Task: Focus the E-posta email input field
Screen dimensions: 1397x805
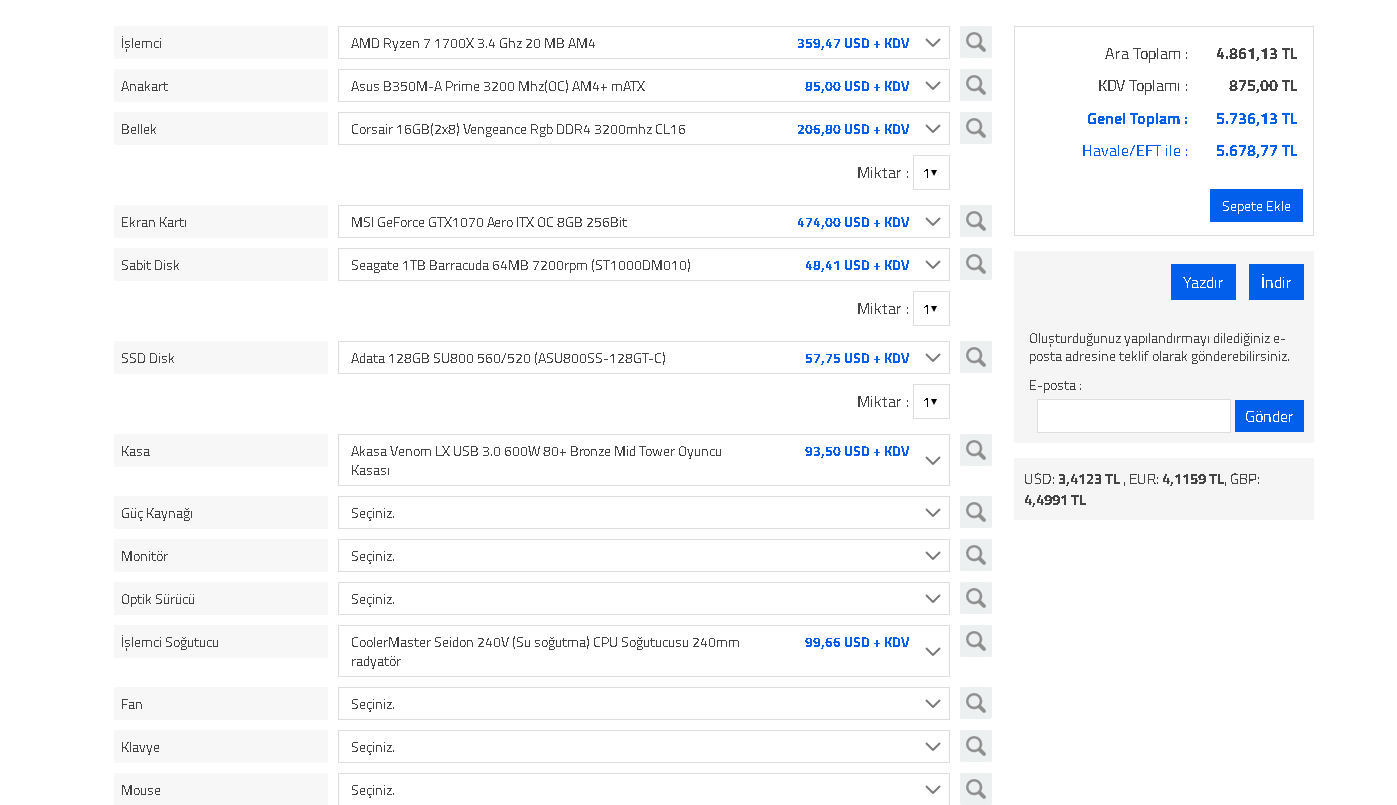Action: tap(1134, 416)
